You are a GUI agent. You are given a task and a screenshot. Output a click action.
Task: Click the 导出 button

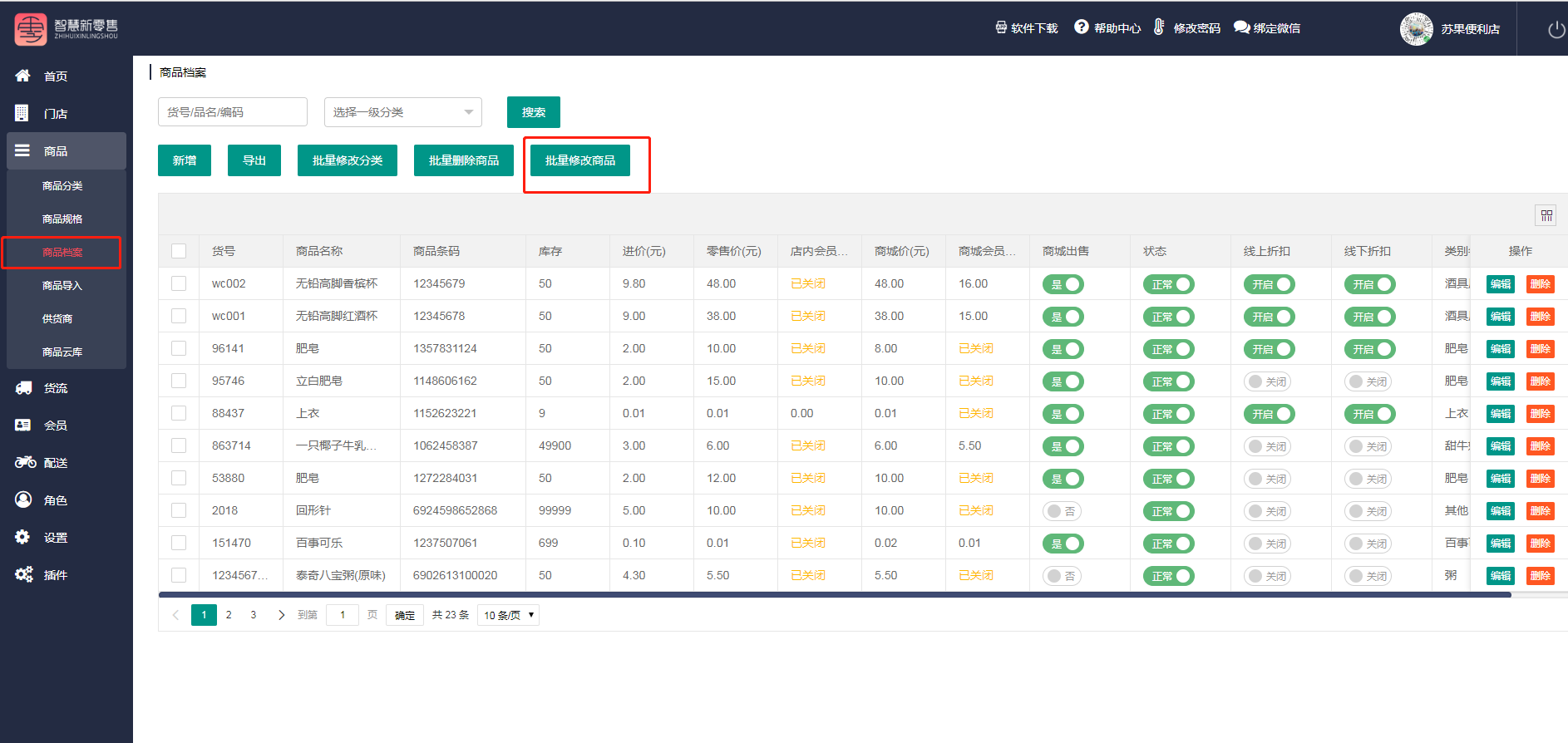coord(254,160)
